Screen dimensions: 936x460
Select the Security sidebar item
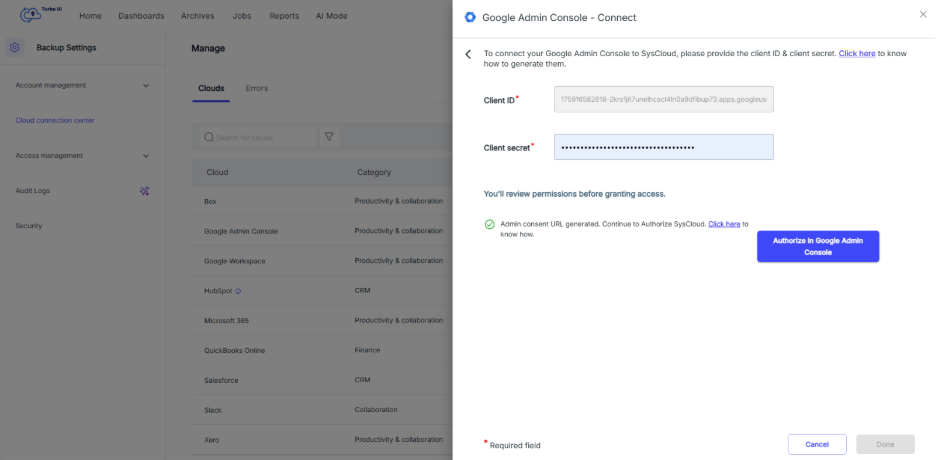29,226
